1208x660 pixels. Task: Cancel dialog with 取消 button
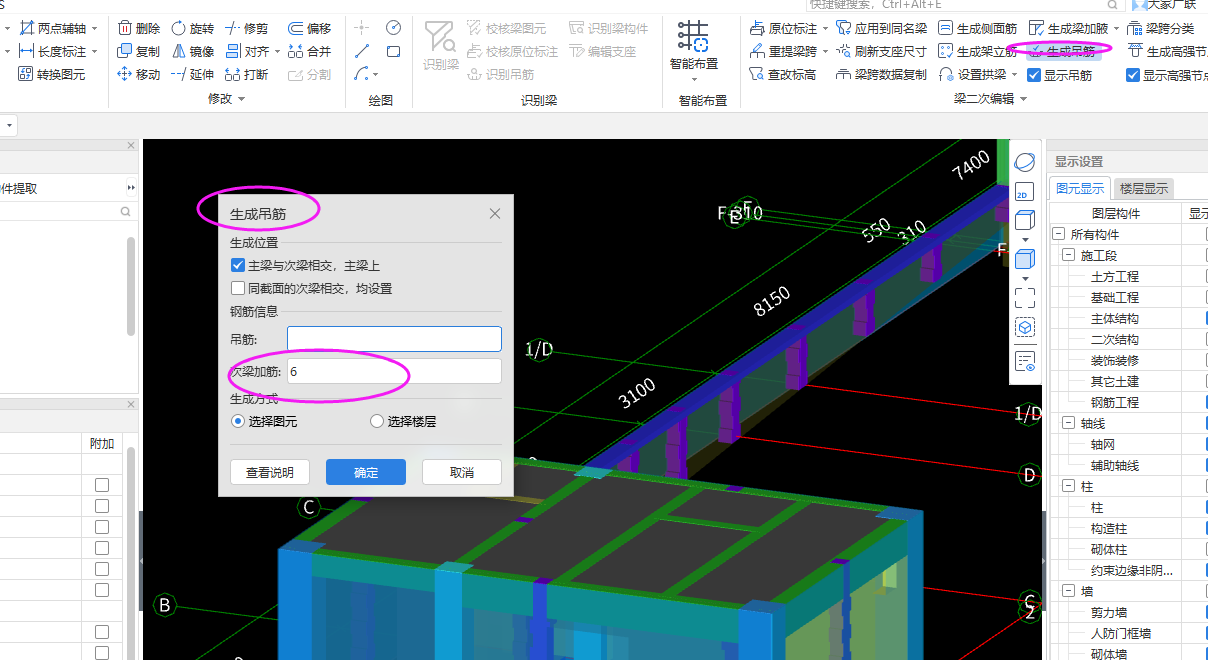(462, 472)
